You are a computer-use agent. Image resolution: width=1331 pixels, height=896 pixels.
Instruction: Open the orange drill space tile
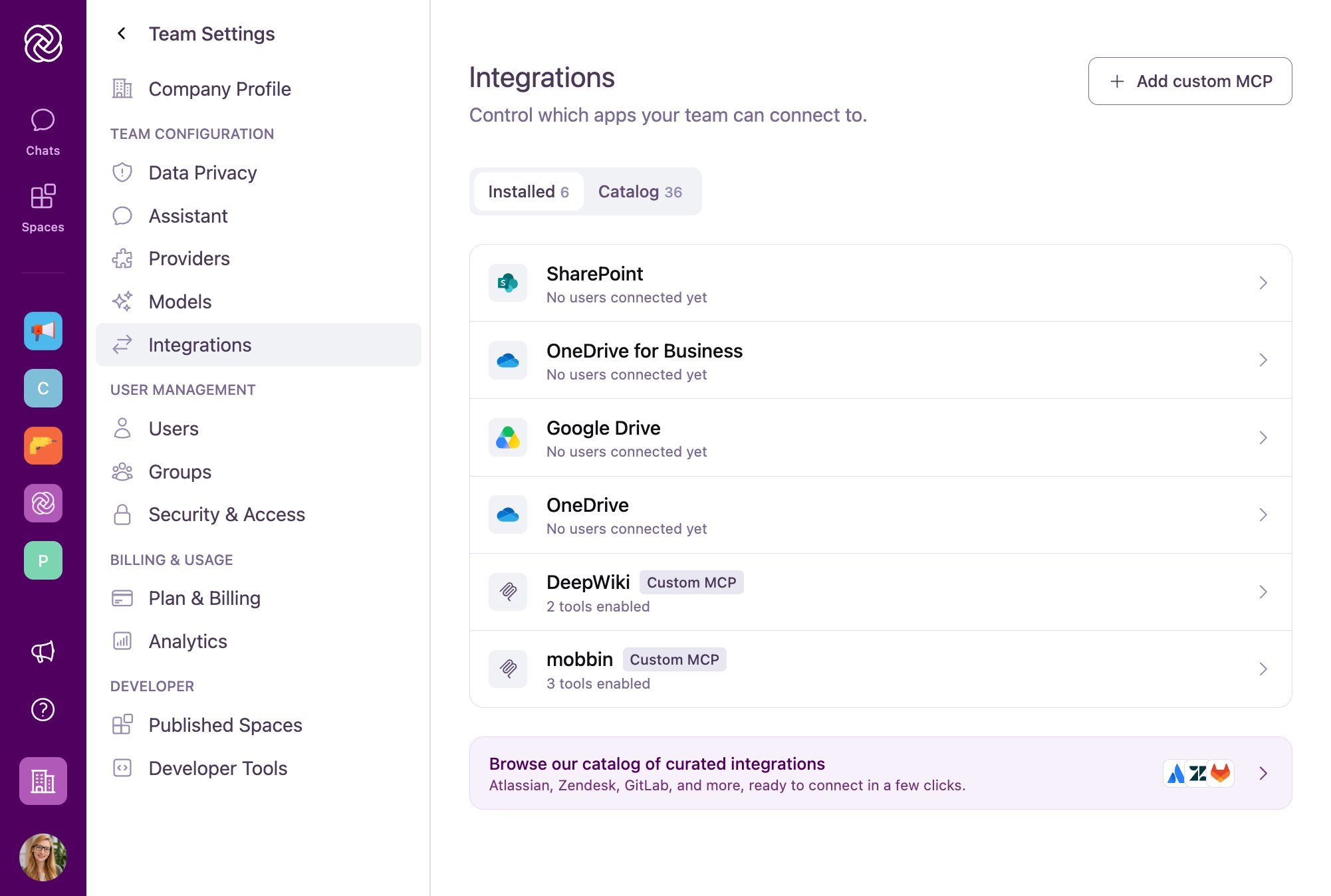43,445
